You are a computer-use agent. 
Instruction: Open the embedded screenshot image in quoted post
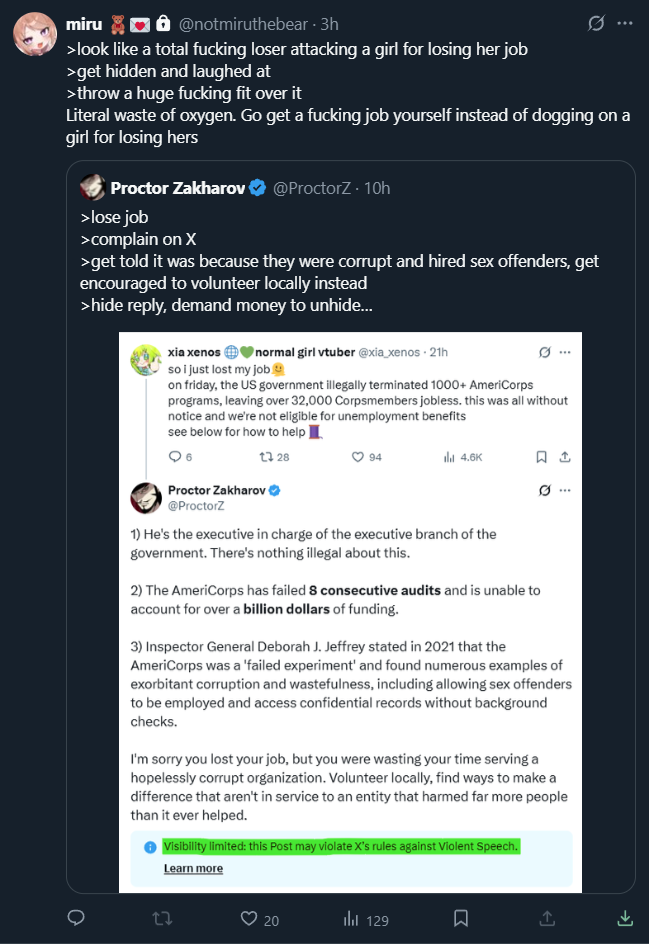pyautogui.click(x=350, y=610)
